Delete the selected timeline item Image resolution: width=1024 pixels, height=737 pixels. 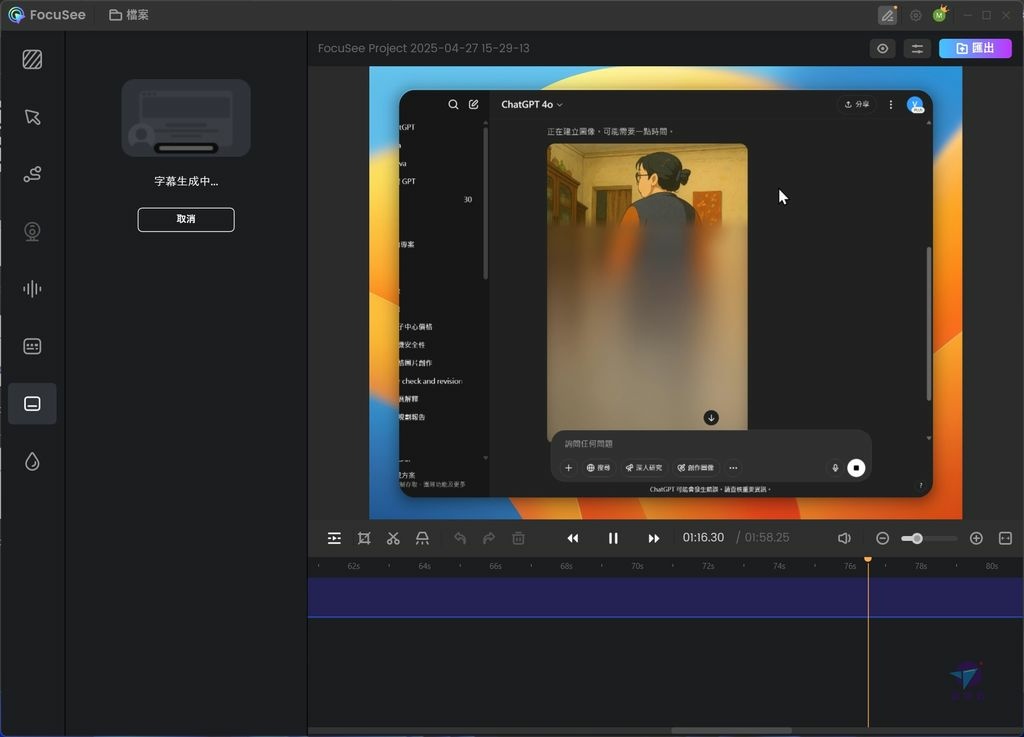519,538
